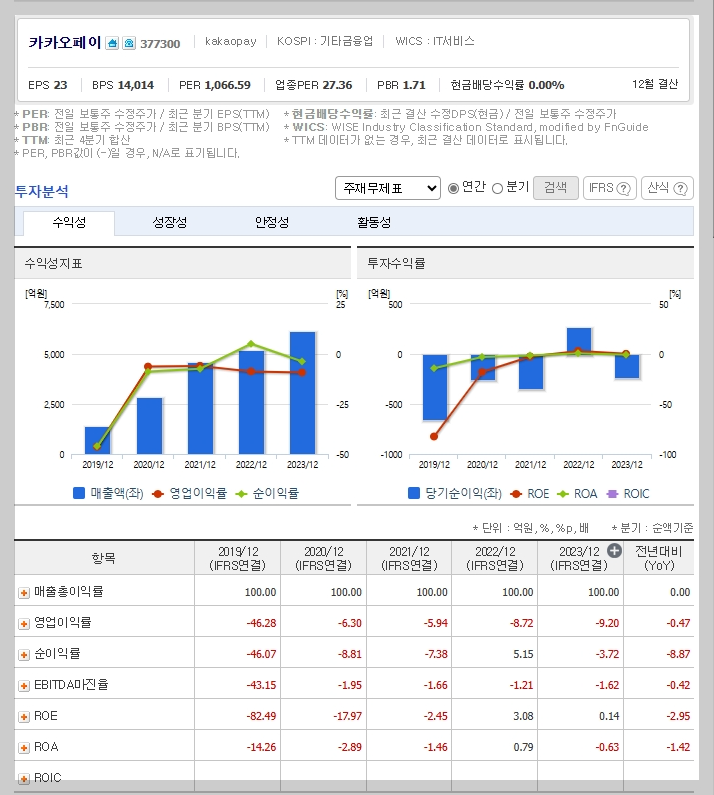Open the home icon next to 카카오페이
714x795 pixels.
pyautogui.click(x=112, y=44)
